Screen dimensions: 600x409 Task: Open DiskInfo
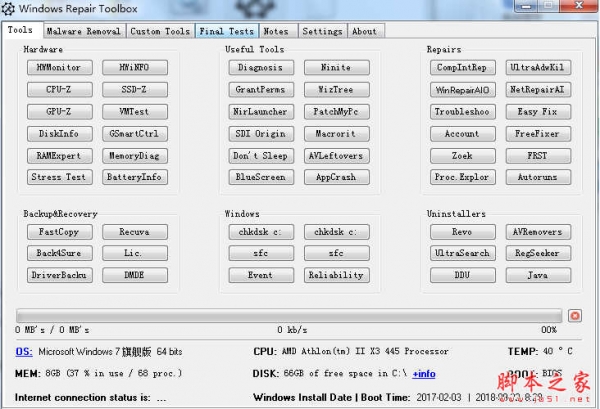(60, 134)
